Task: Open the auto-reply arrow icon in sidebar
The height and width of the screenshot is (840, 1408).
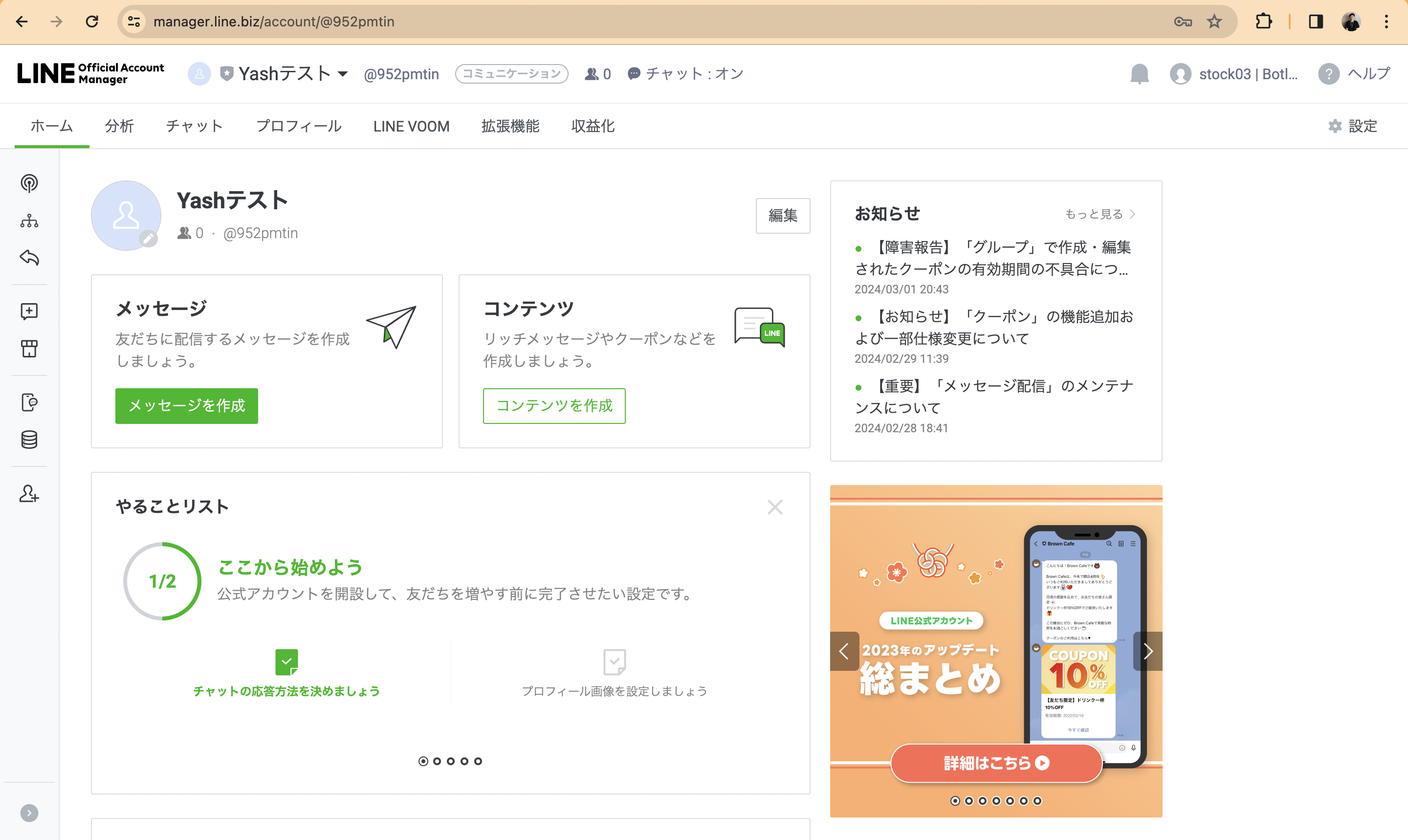Action: [29, 258]
